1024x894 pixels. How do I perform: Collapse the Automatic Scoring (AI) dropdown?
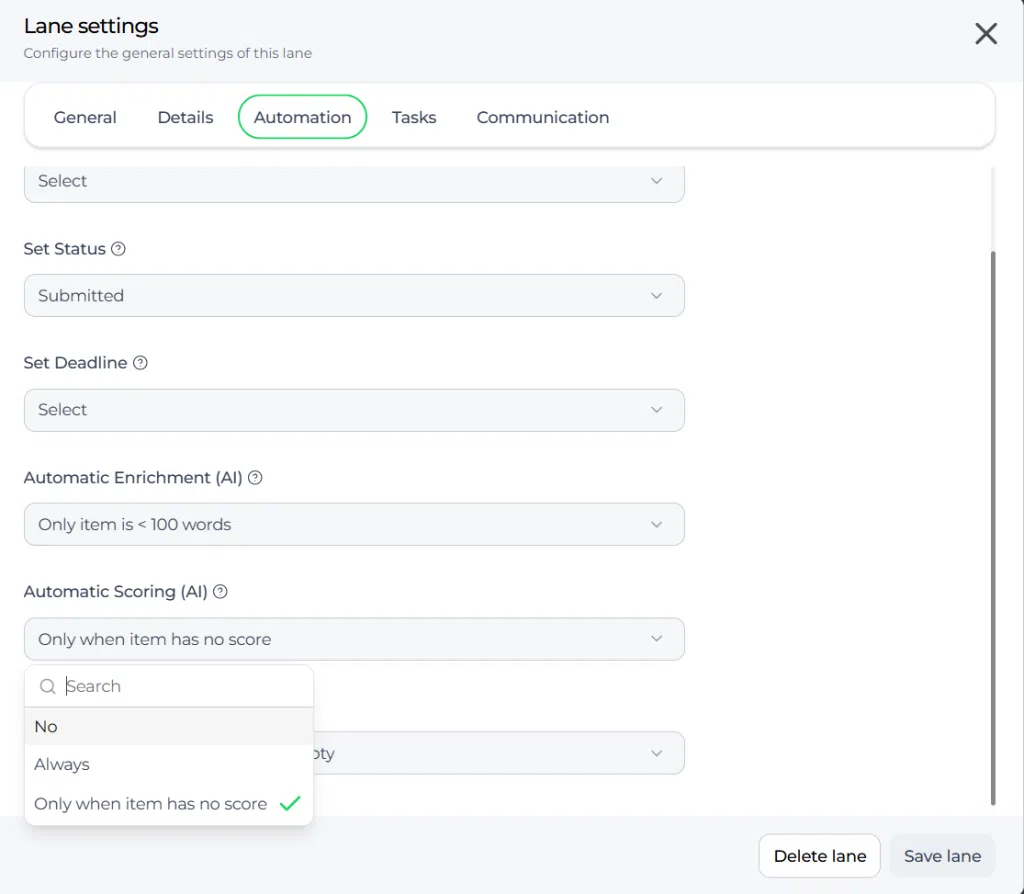(x=354, y=639)
